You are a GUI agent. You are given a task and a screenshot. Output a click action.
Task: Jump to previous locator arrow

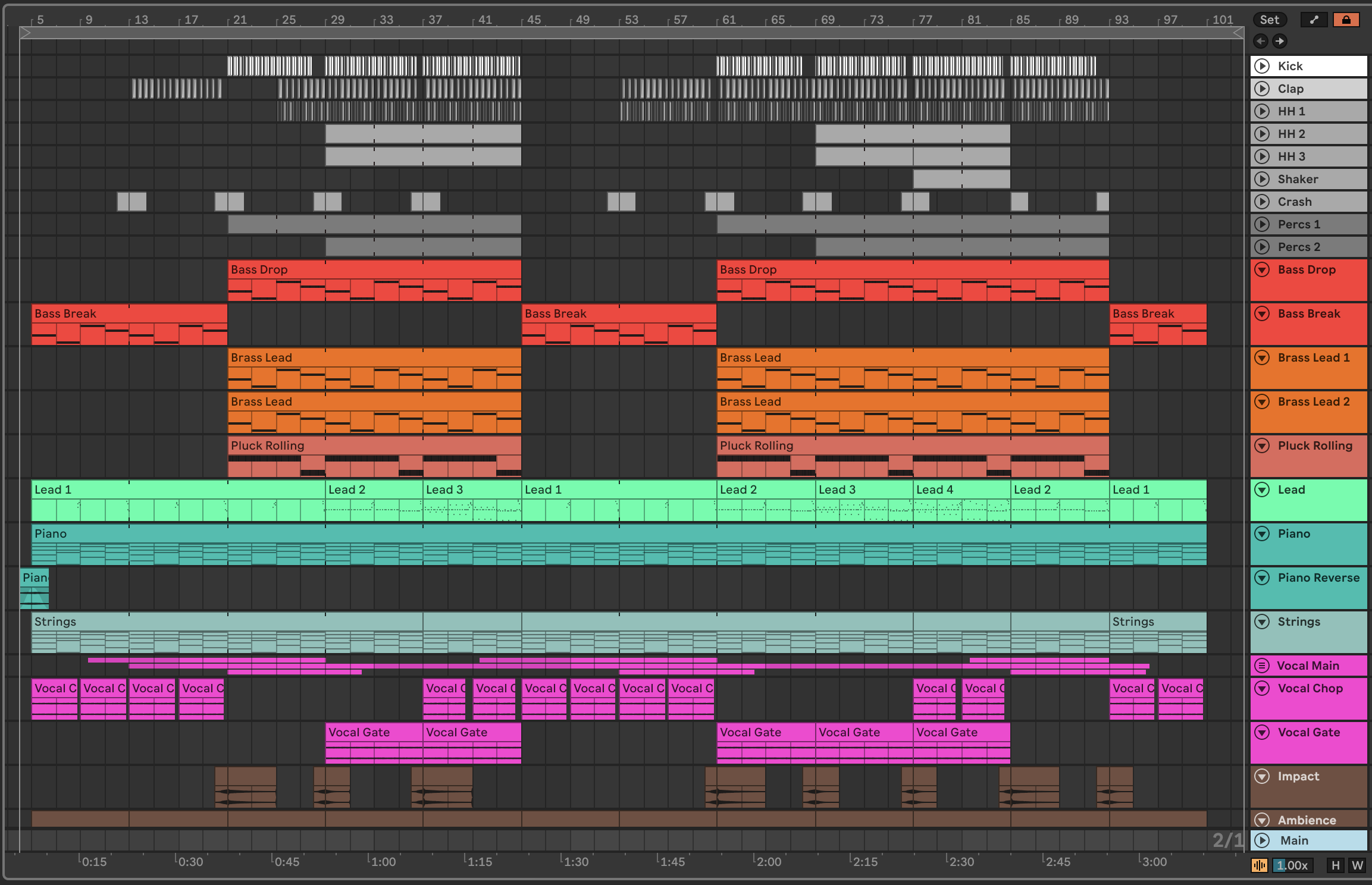[x=1260, y=41]
